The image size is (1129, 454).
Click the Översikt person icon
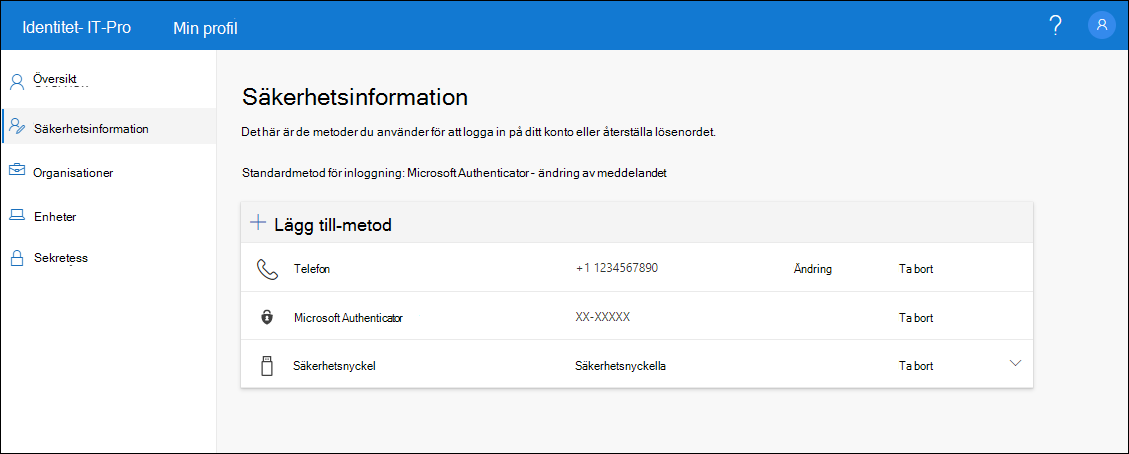point(17,81)
